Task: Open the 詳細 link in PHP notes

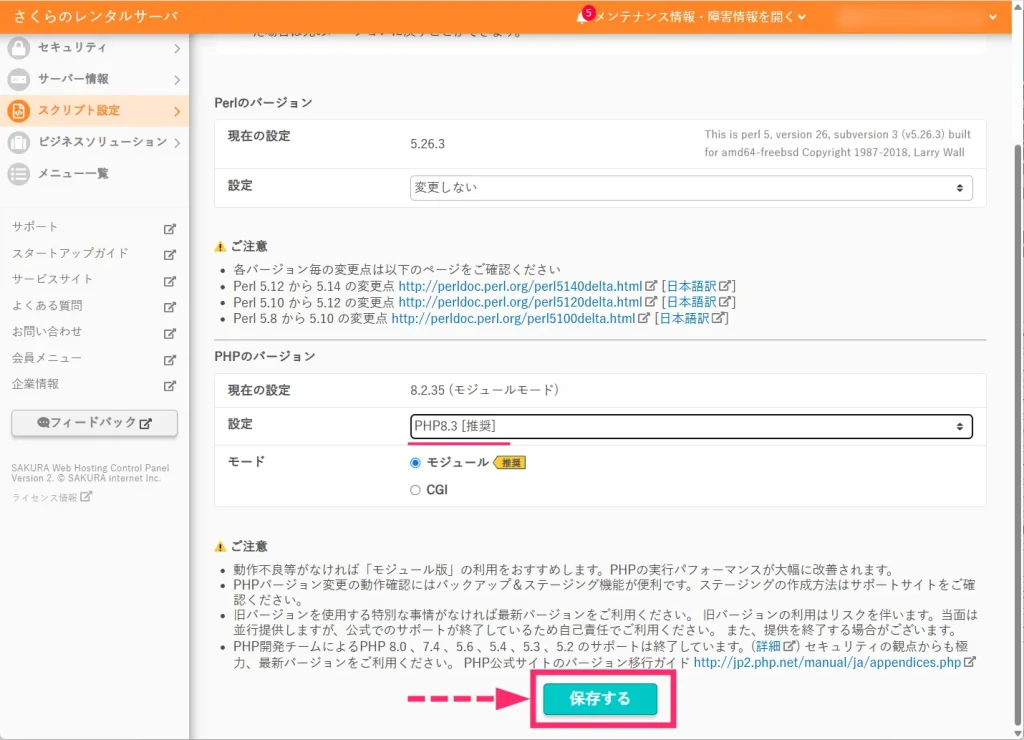Action: 769,646
